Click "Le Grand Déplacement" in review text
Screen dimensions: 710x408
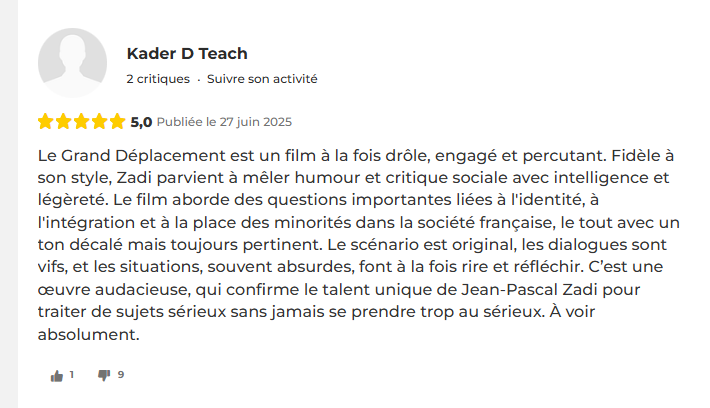(x=132, y=155)
